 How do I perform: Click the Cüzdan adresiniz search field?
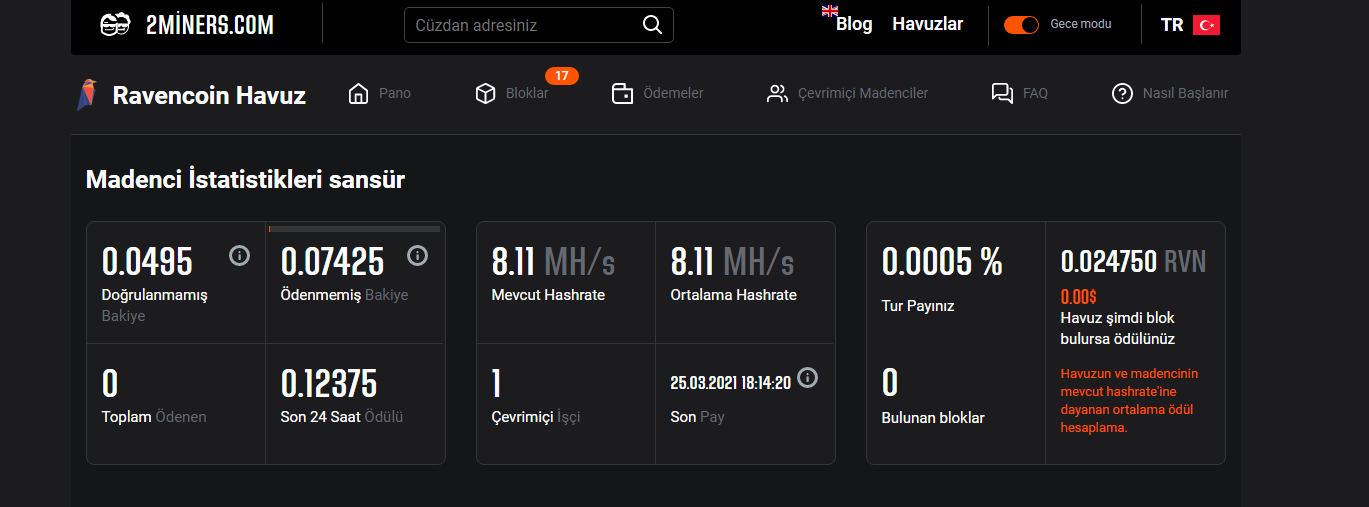tap(539, 25)
